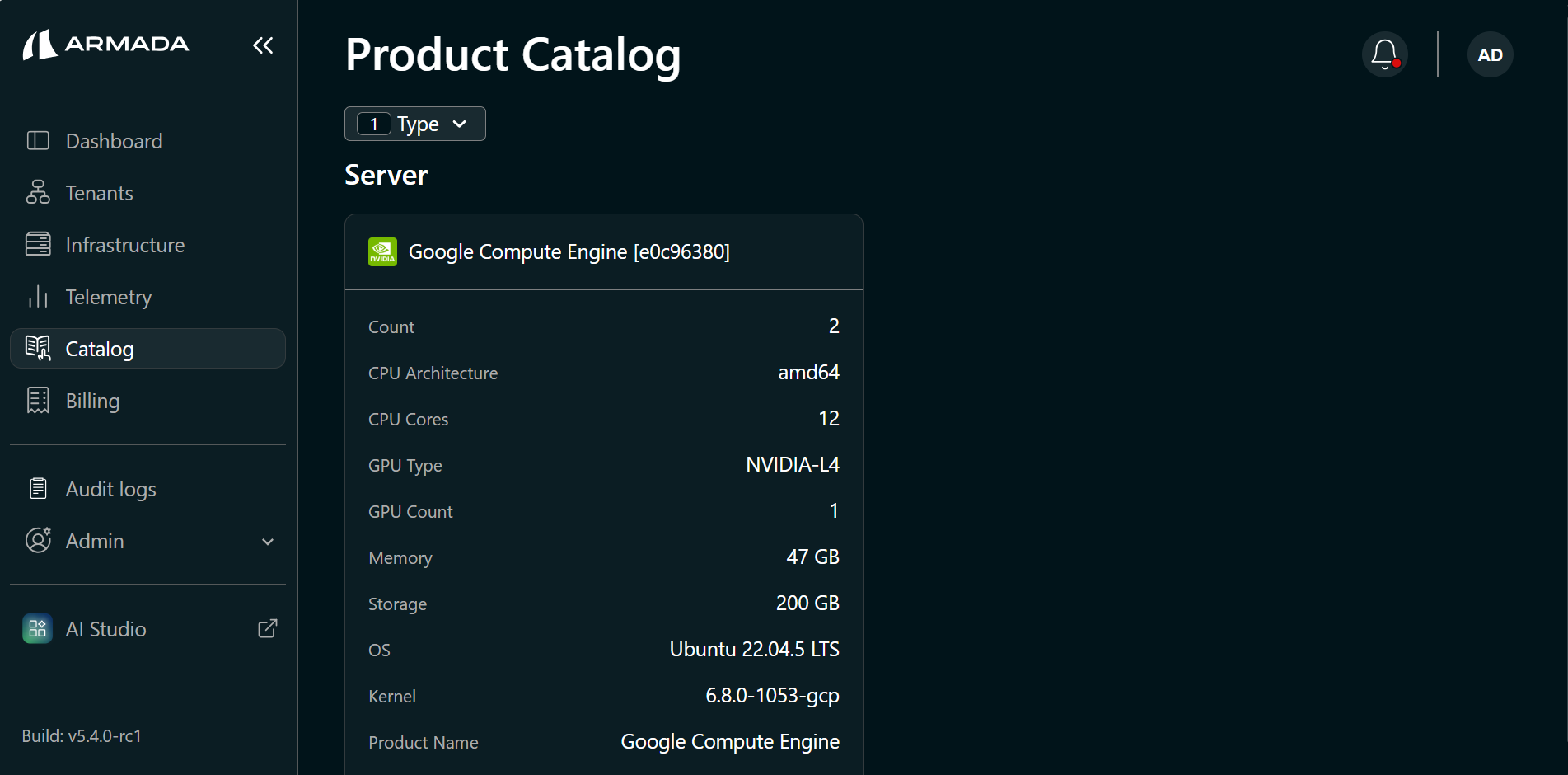Expand the Admin submenu chevron
Viewport: 1568px width, 775px height.
268,542
